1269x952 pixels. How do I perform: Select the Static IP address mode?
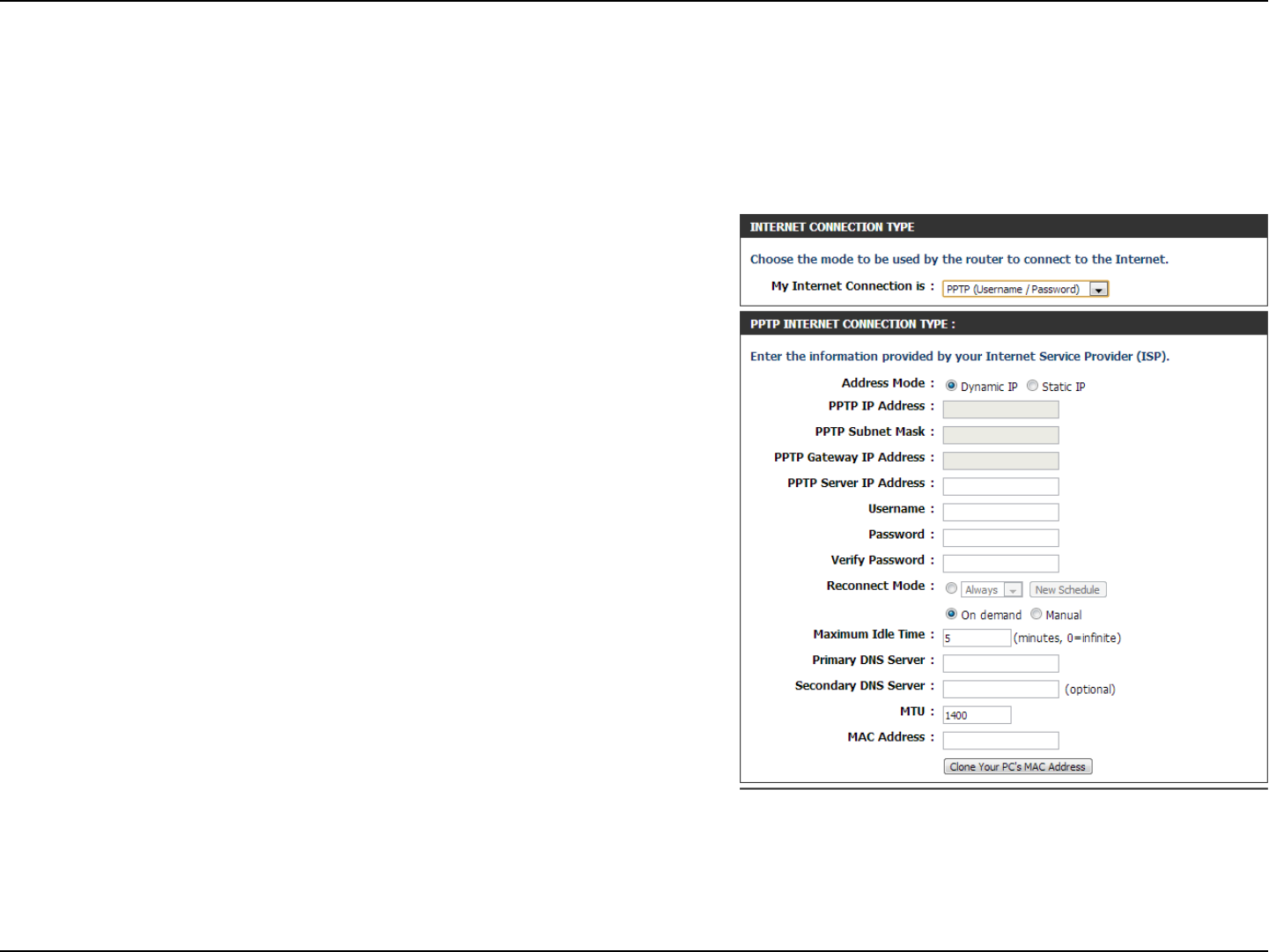coord(1032,386)
